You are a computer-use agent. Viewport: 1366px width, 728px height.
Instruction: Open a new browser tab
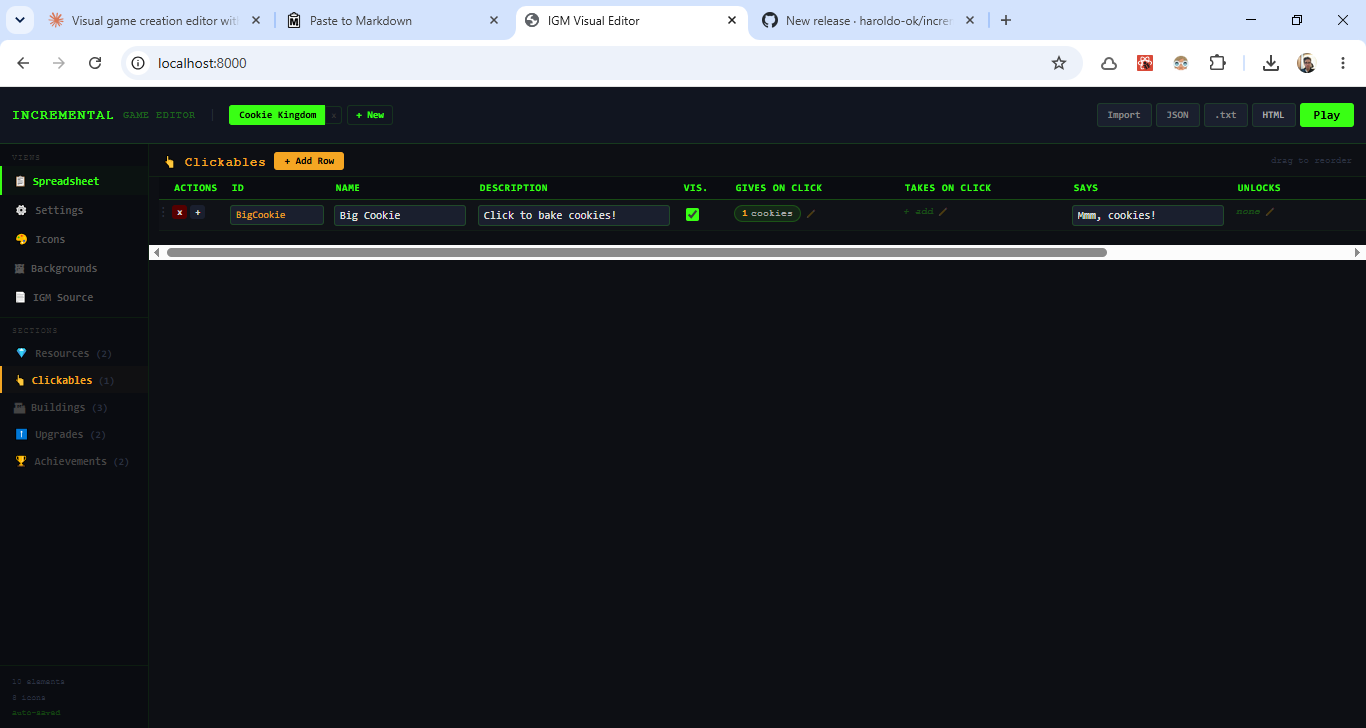[1006, 20]
